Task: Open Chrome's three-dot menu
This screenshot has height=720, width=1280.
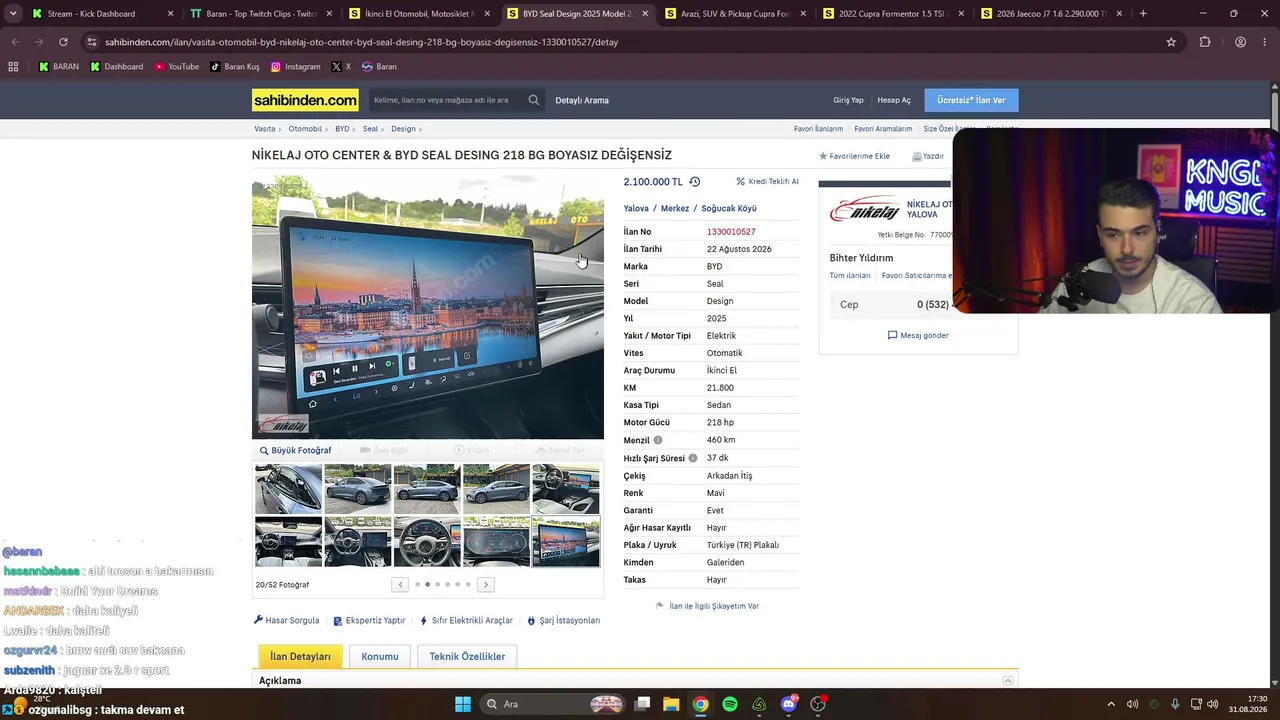Action: (x=1266, y=42)
